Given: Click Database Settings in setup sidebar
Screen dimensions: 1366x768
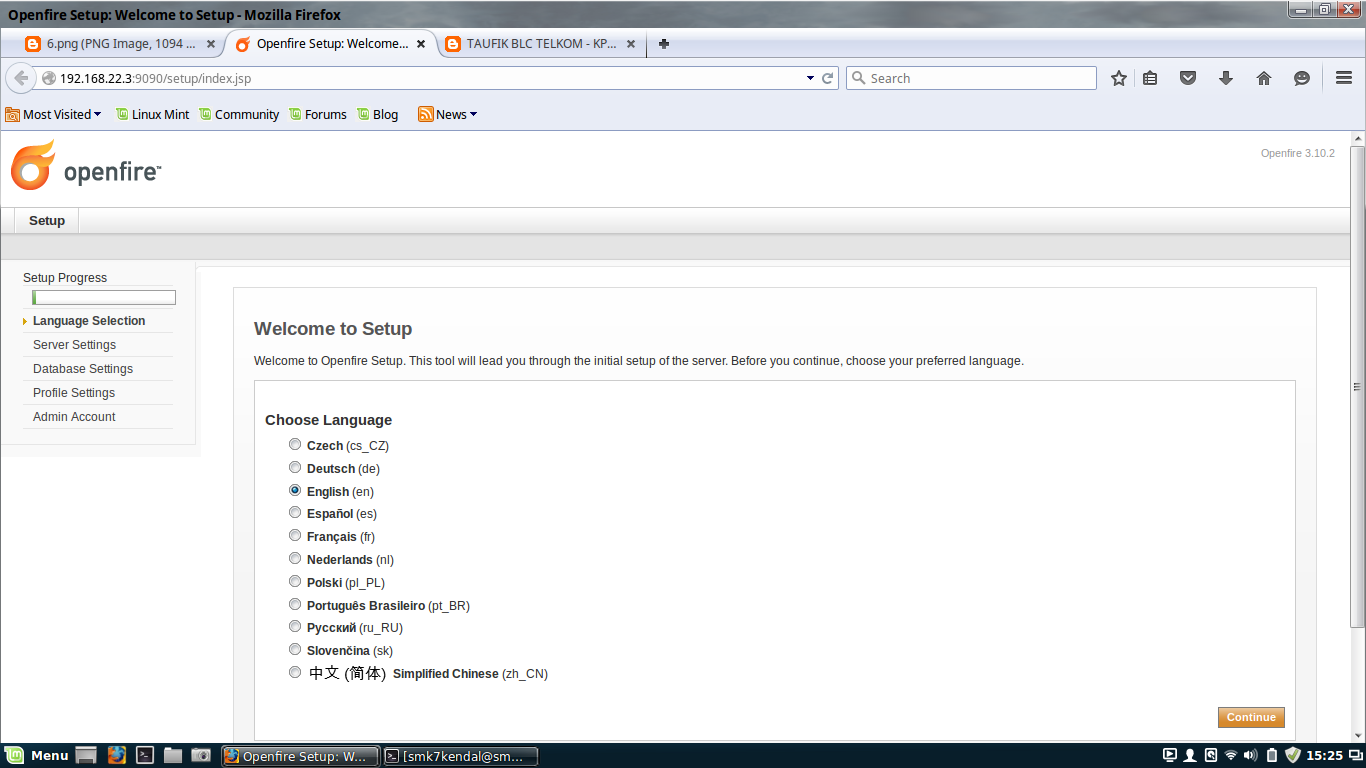Looking at the screenshot, I should (x=83, y=369).
